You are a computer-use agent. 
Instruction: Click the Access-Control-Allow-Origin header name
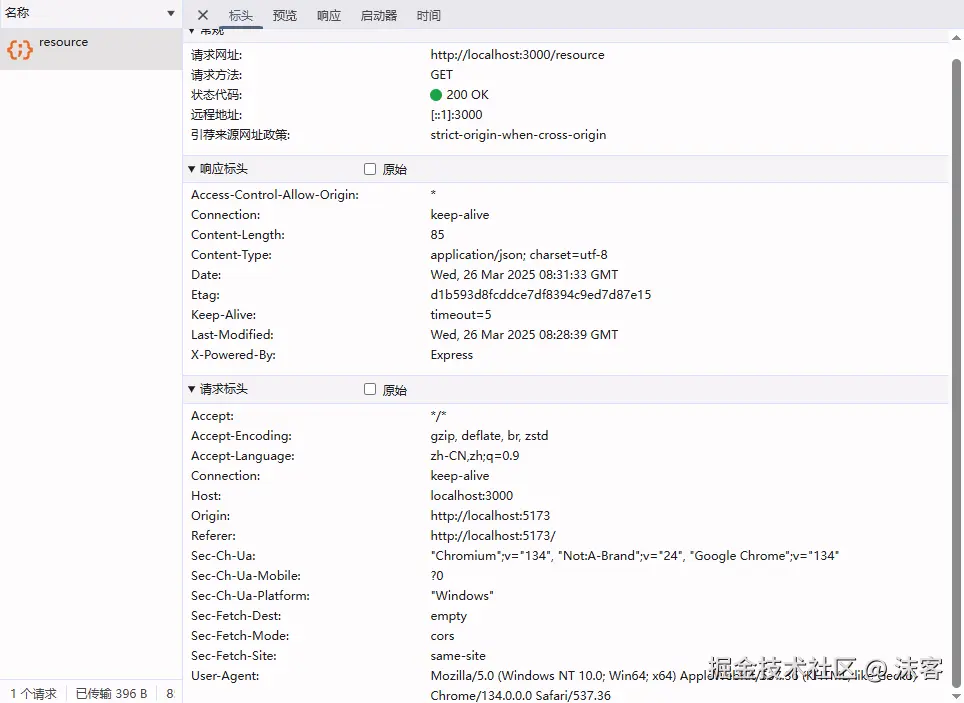click(275, 195)
